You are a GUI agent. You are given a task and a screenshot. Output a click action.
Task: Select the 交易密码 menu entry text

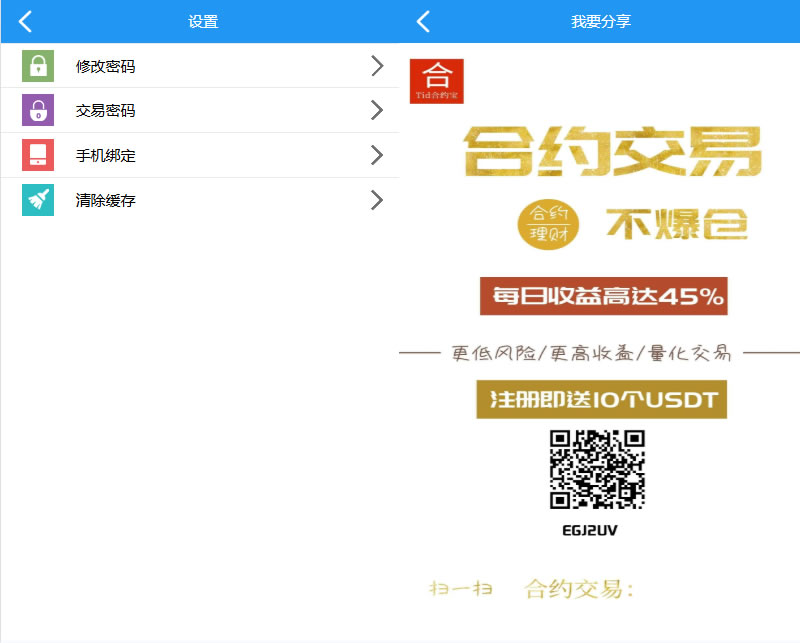105,111
